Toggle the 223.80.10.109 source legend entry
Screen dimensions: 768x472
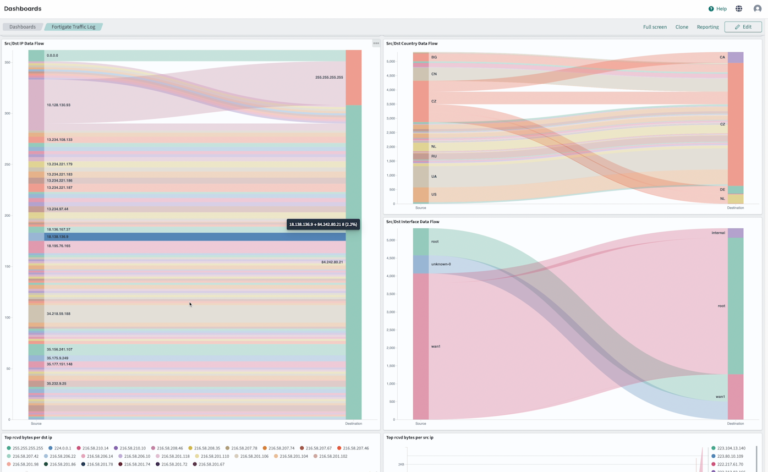[727, 456]
